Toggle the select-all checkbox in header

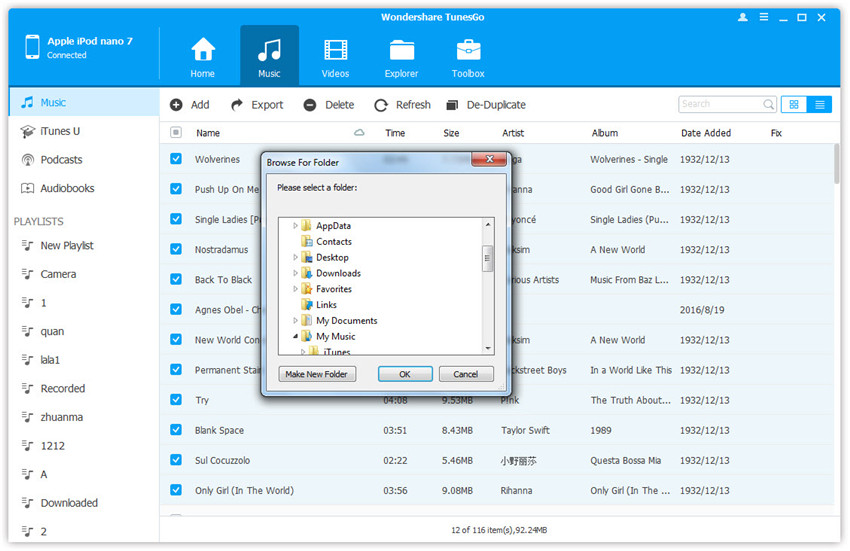click(176, 133)
